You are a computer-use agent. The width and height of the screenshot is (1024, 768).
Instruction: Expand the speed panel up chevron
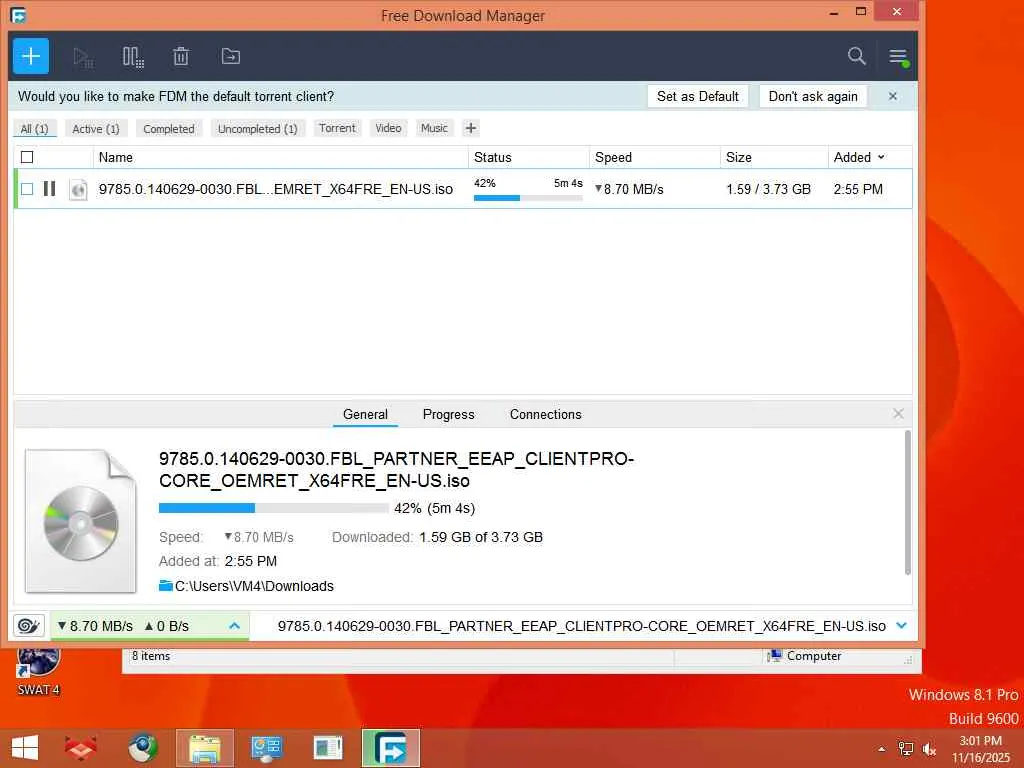tap(234, 626)
